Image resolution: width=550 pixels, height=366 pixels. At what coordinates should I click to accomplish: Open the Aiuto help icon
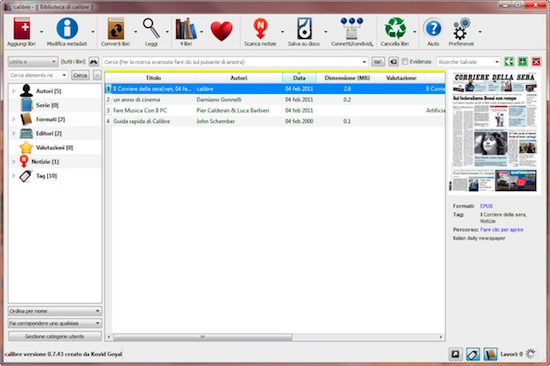433,28
